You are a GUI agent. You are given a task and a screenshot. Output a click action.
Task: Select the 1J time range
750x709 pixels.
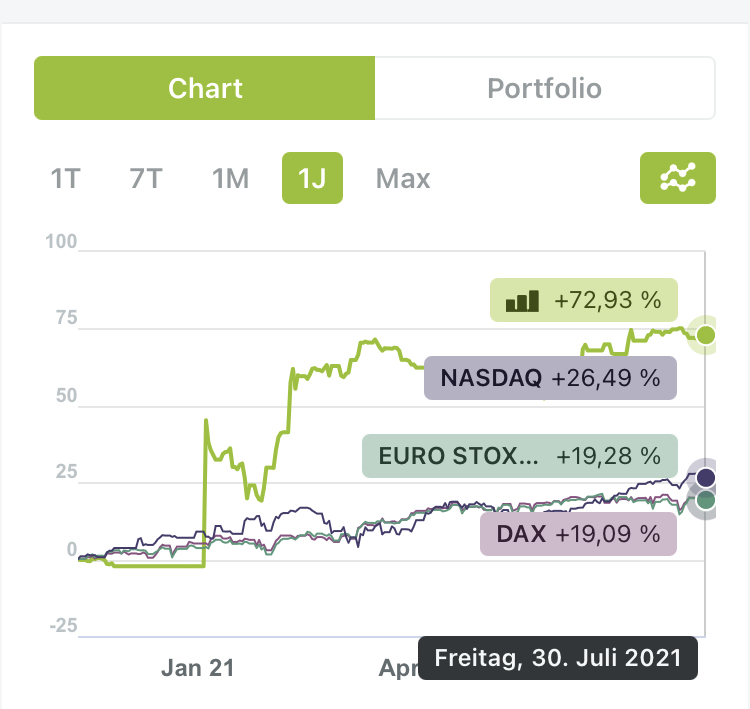(x=312, y=179)
